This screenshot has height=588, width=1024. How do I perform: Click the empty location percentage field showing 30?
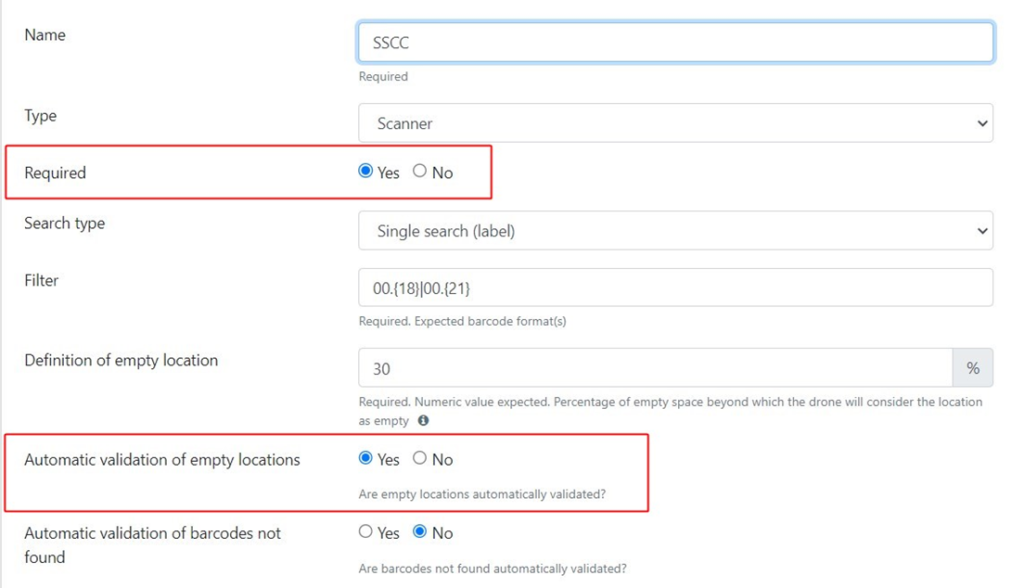pos(655,368)
